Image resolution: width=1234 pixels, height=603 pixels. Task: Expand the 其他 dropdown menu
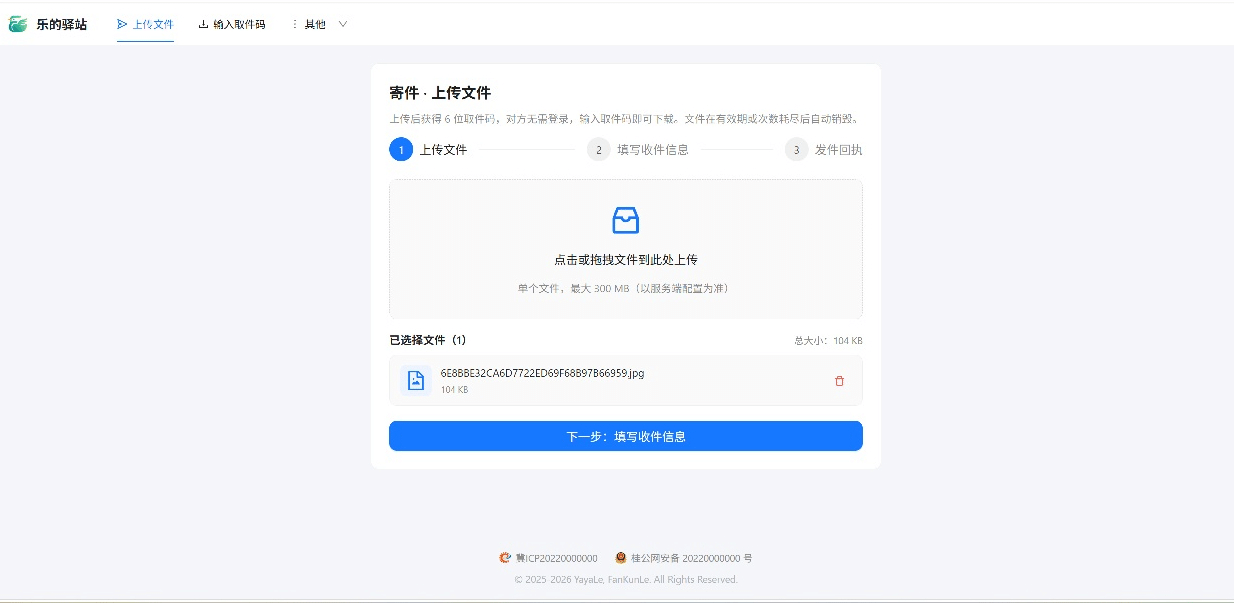click(x=319, y=24)
